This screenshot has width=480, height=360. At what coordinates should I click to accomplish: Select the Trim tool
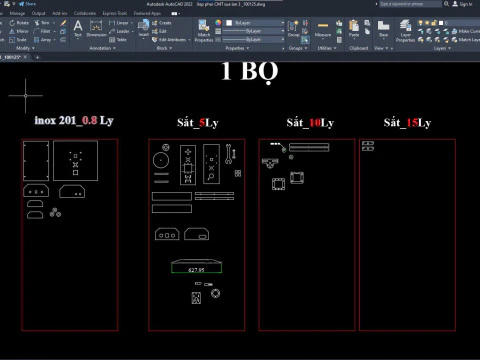[42, 23]
